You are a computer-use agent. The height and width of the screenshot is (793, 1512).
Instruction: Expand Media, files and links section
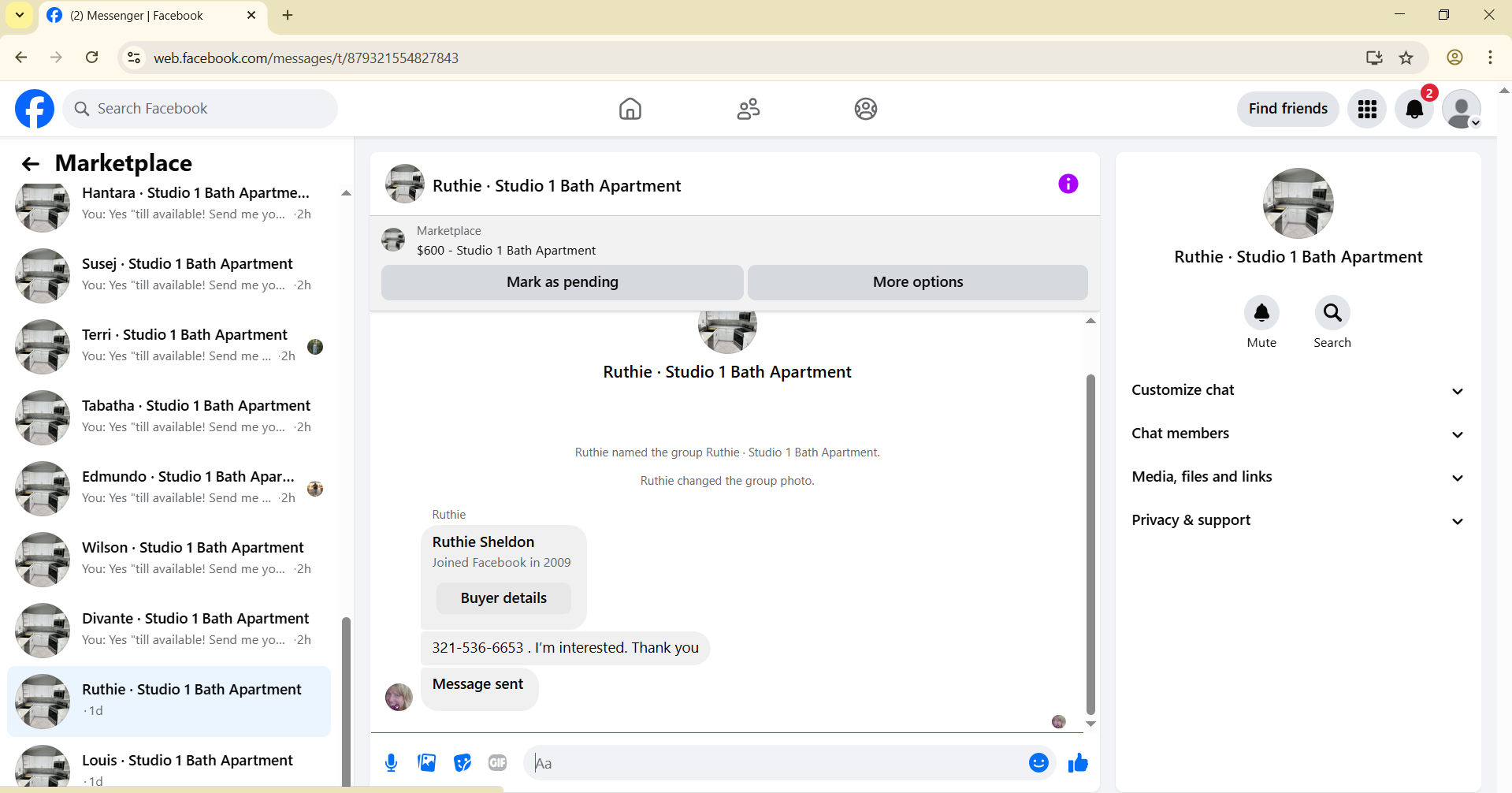point(1298,477)
